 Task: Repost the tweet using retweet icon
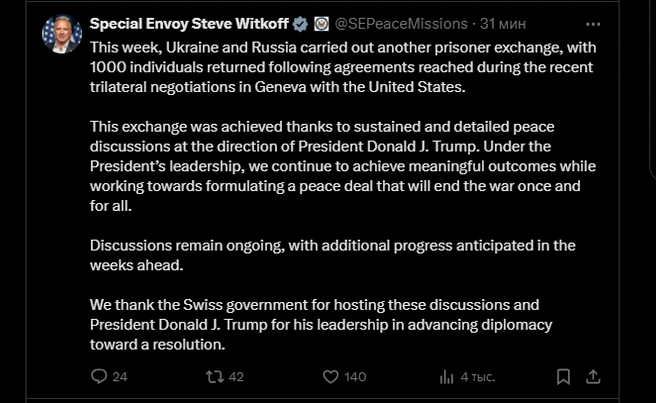click(213, 377)
